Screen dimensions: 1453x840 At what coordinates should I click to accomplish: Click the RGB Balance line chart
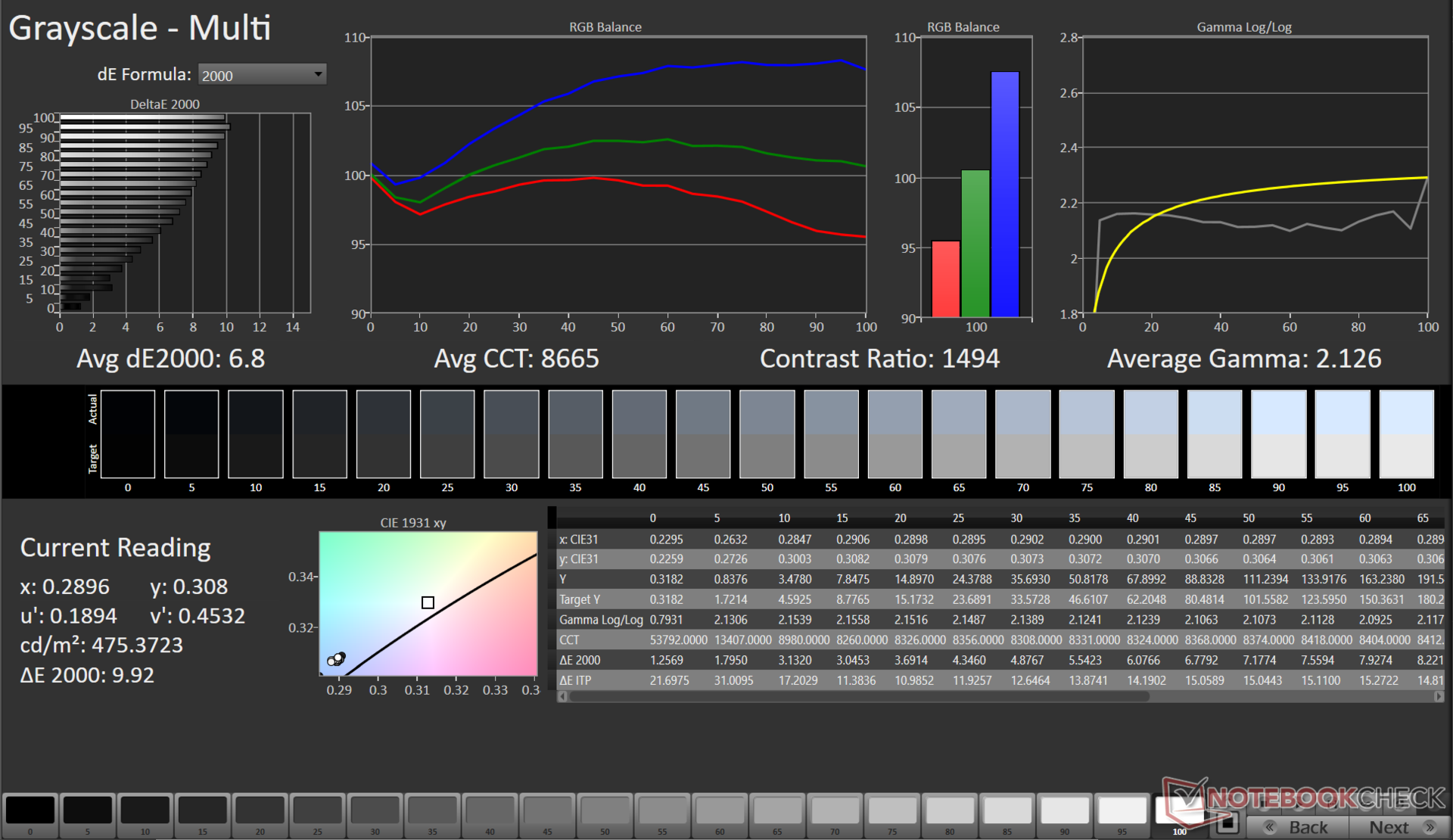point(618,175)
